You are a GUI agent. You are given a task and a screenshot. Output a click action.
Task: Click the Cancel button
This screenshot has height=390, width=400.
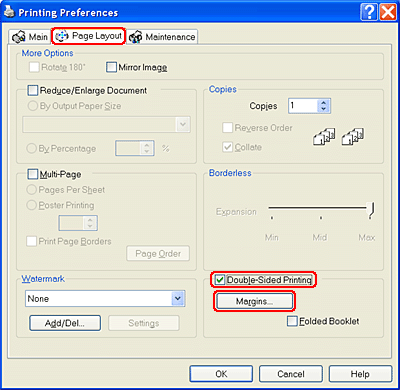[291, 374]
